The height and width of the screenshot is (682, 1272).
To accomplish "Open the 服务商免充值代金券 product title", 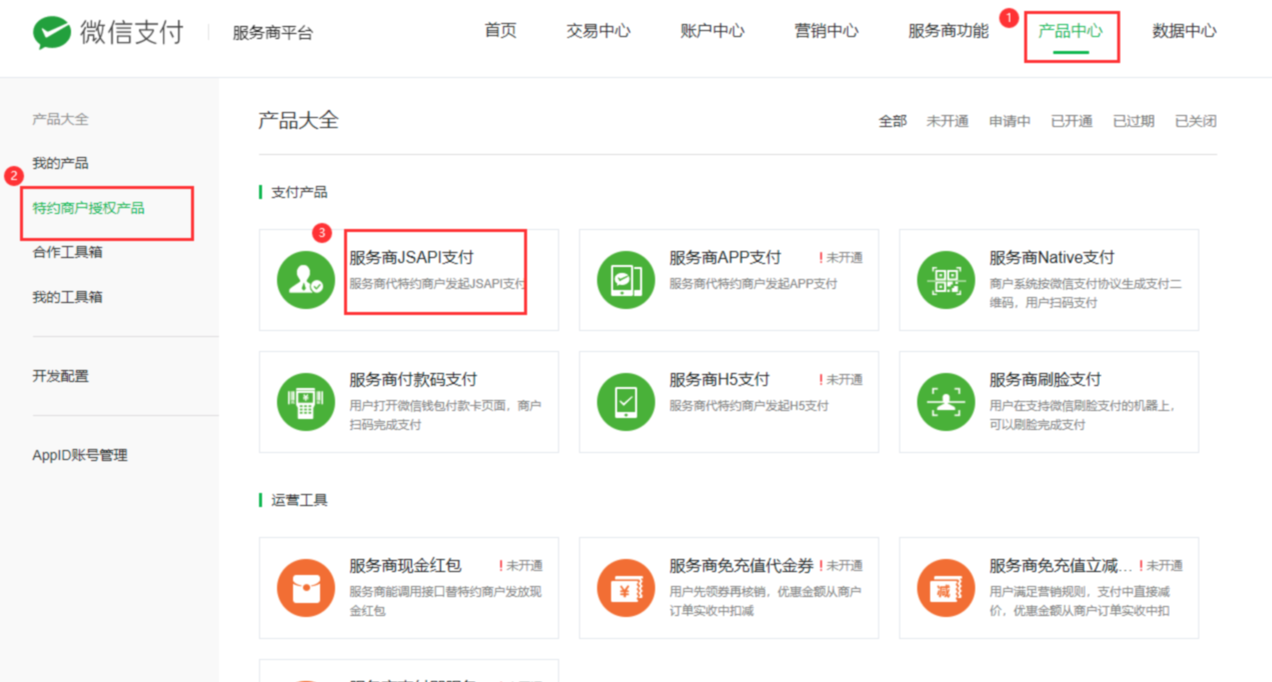I will [741, 566].
